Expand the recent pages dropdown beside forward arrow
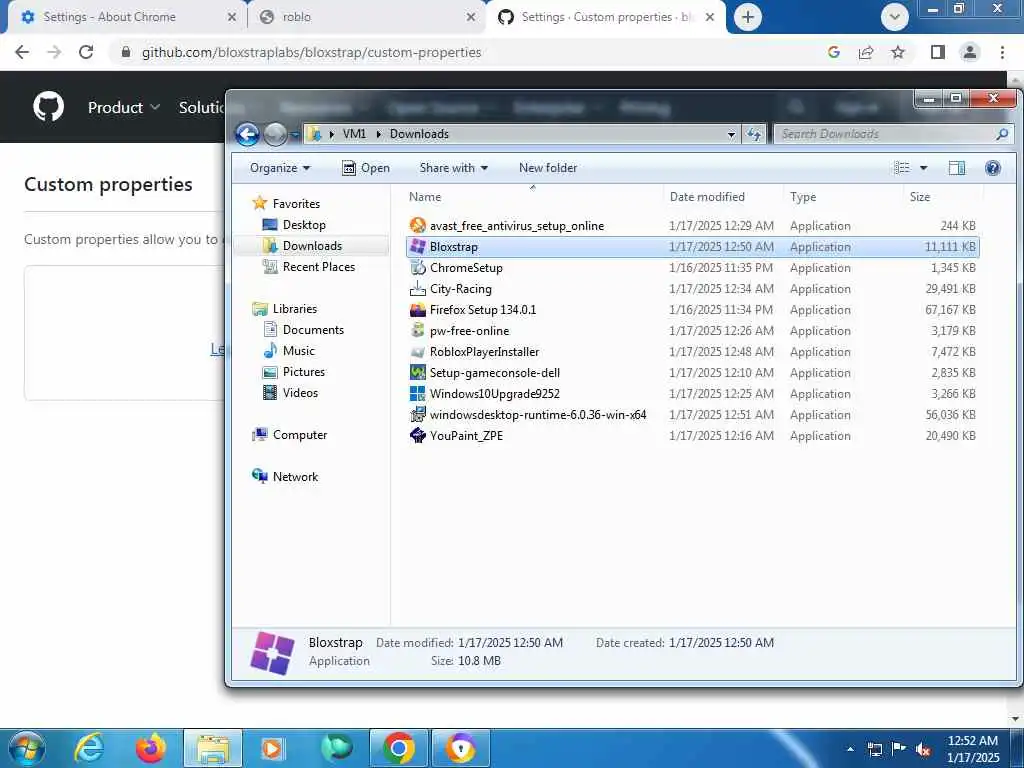1024x768 pixels. tap(295, 135)
